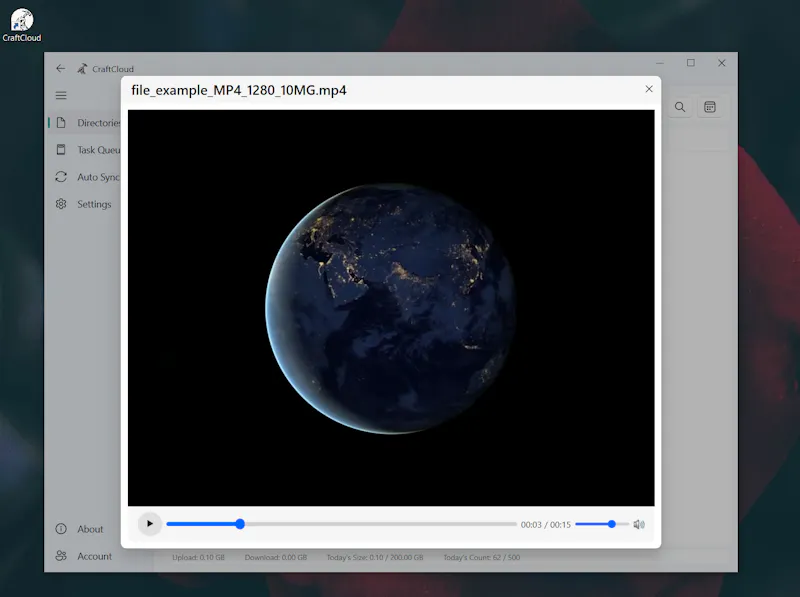Move the video seek slider thumb
The height and width of the screenshot is (597, 800).
point(240,524)
